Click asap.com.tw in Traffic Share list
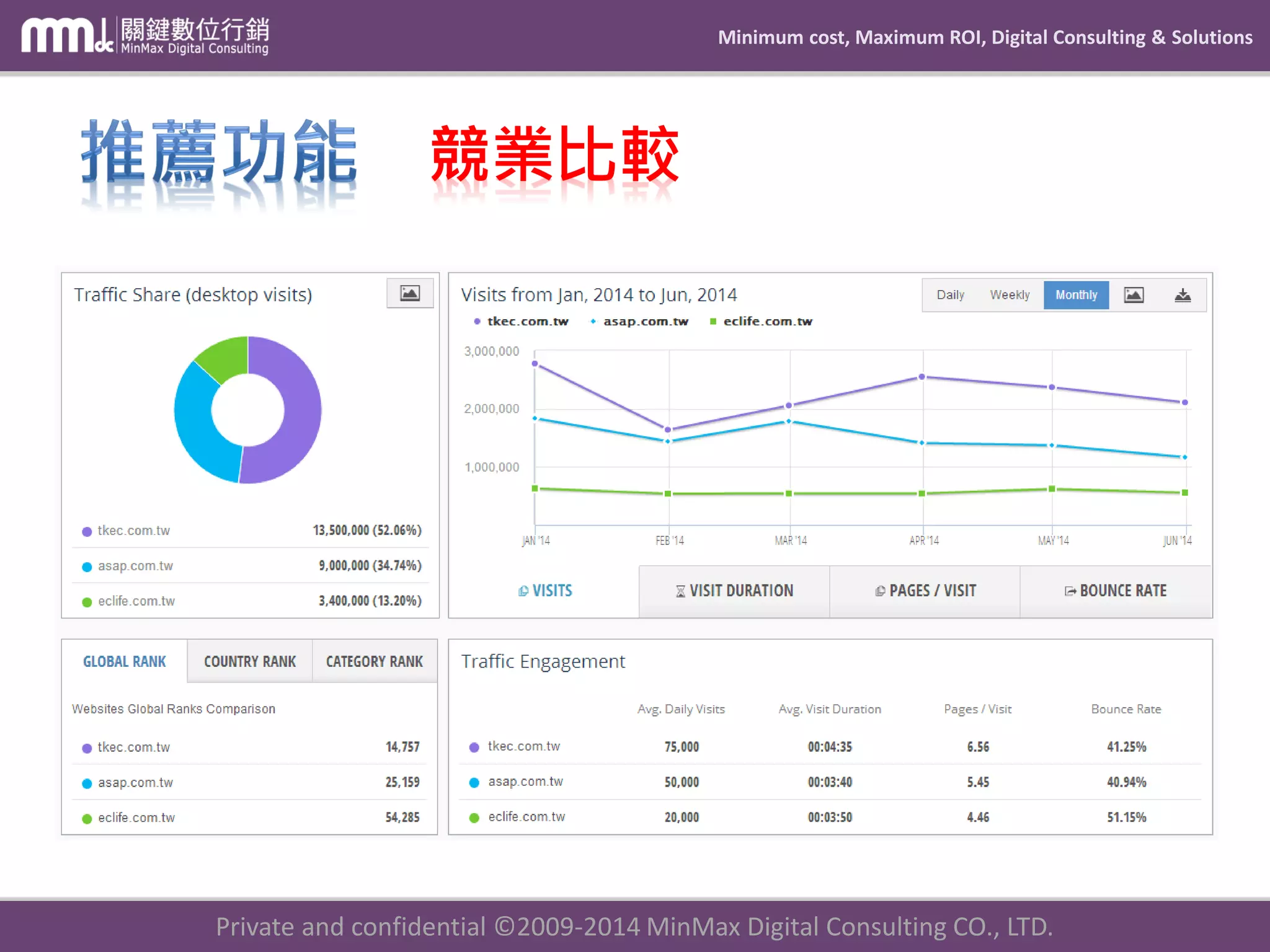The height and width of the screenshot is (952, 1270). point(135,566)
